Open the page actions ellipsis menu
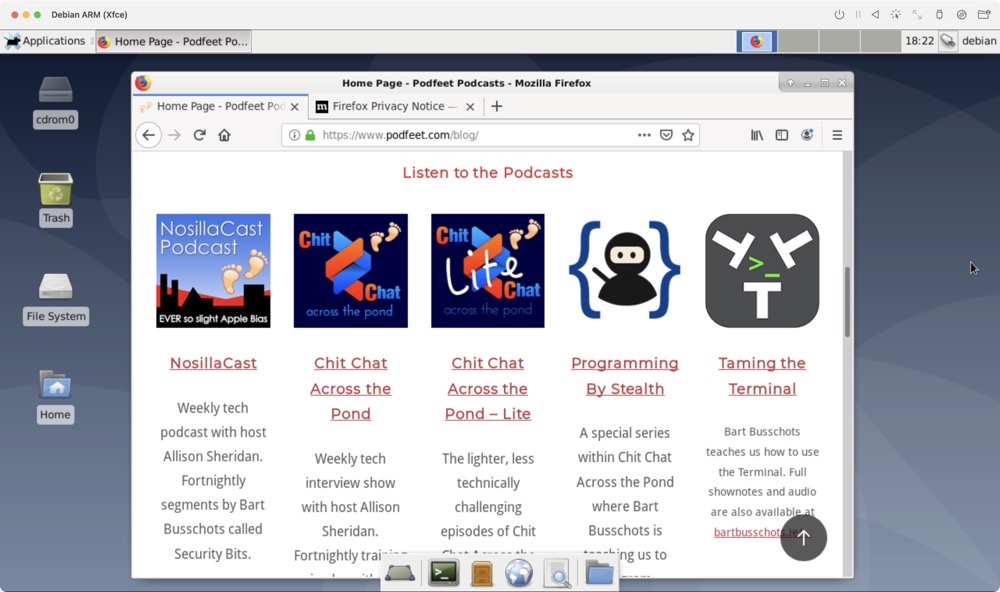This screenshot has width=1000, height=592. coord(644,135)
